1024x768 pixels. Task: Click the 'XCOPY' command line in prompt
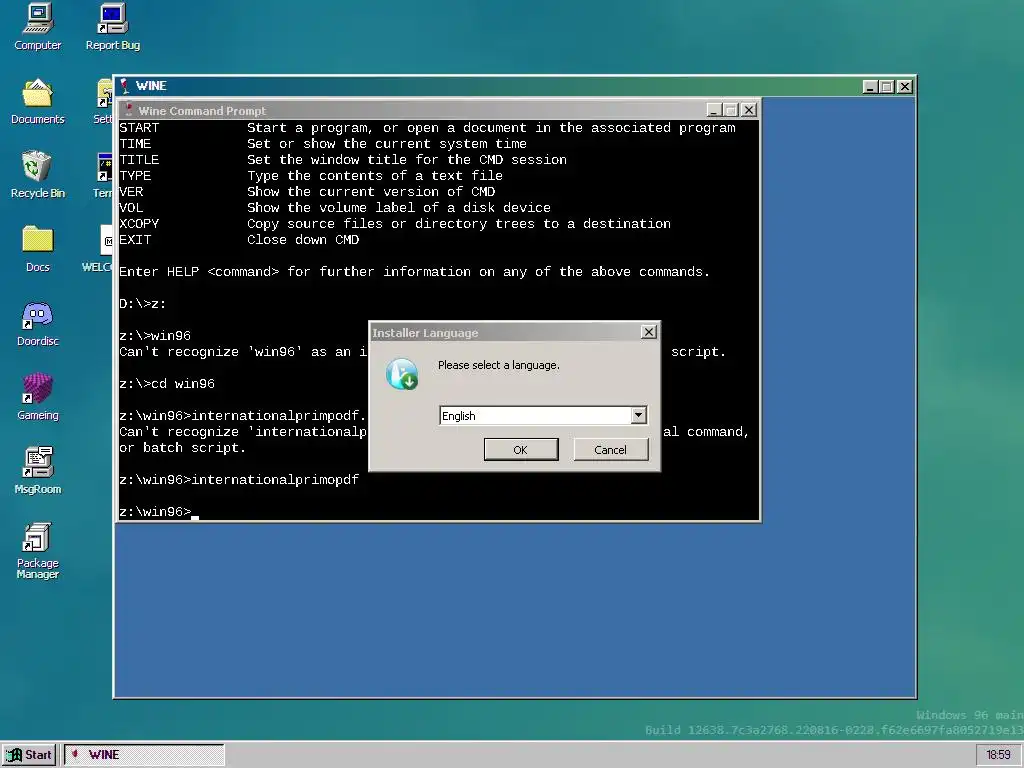click(394, 223)
